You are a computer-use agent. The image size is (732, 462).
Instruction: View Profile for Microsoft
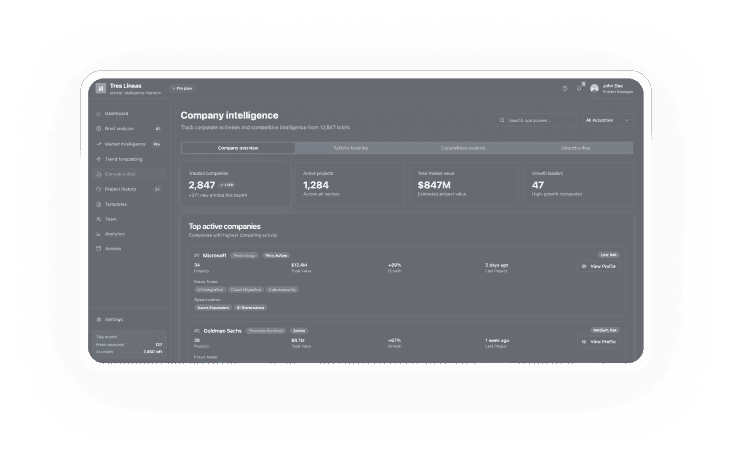tap(598, 266)
